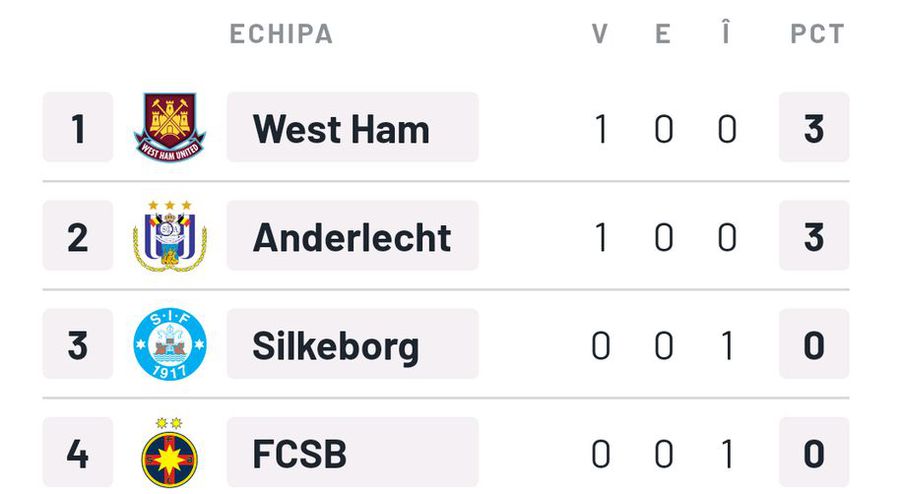Image resolution: width=900 pixels, height=494 pixels.
Task: Open the Silkeborg team entry
Action: click(352, 344)
